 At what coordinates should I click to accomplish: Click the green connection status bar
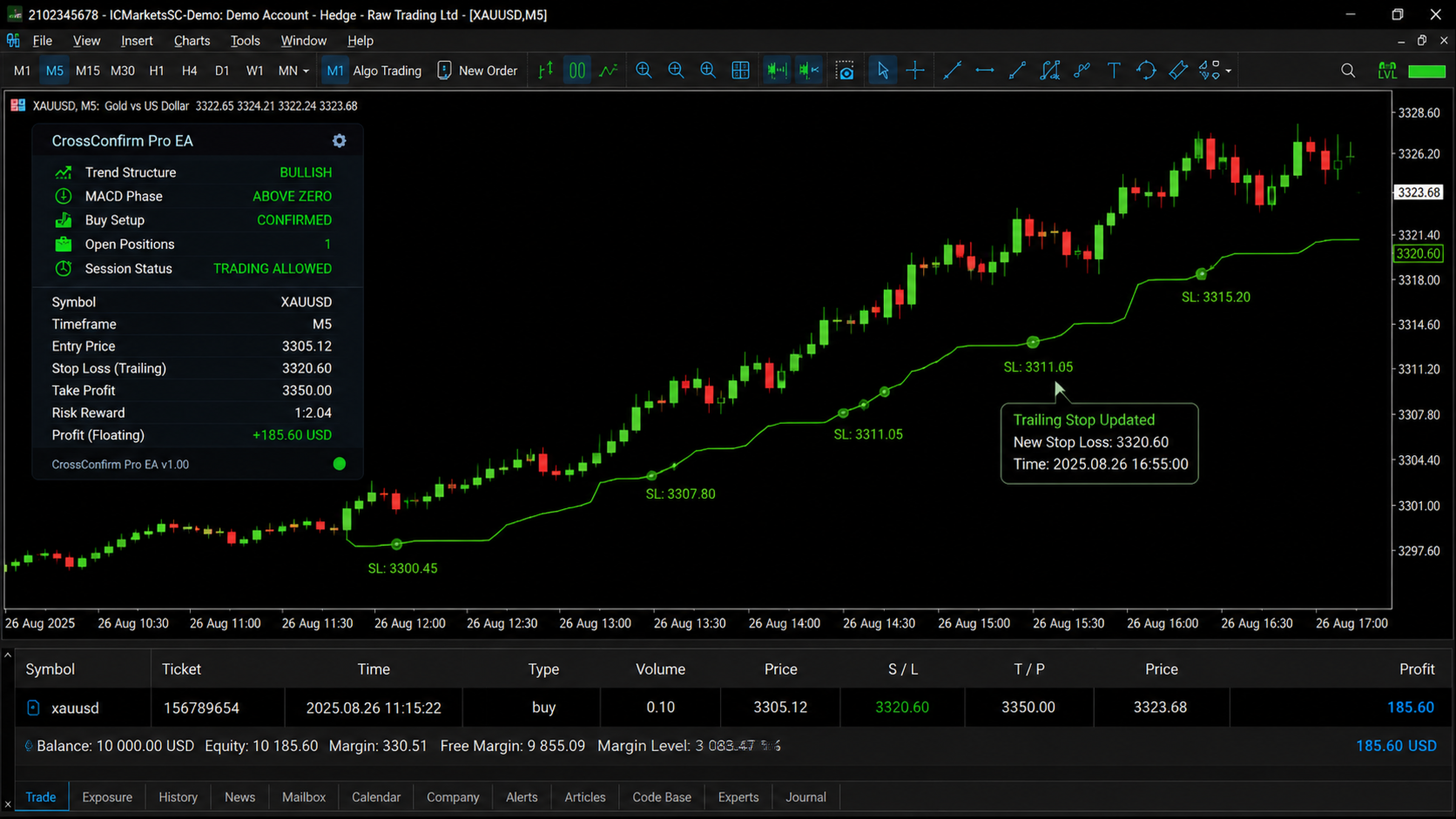pyautogui.click(x=1427, y=71)
